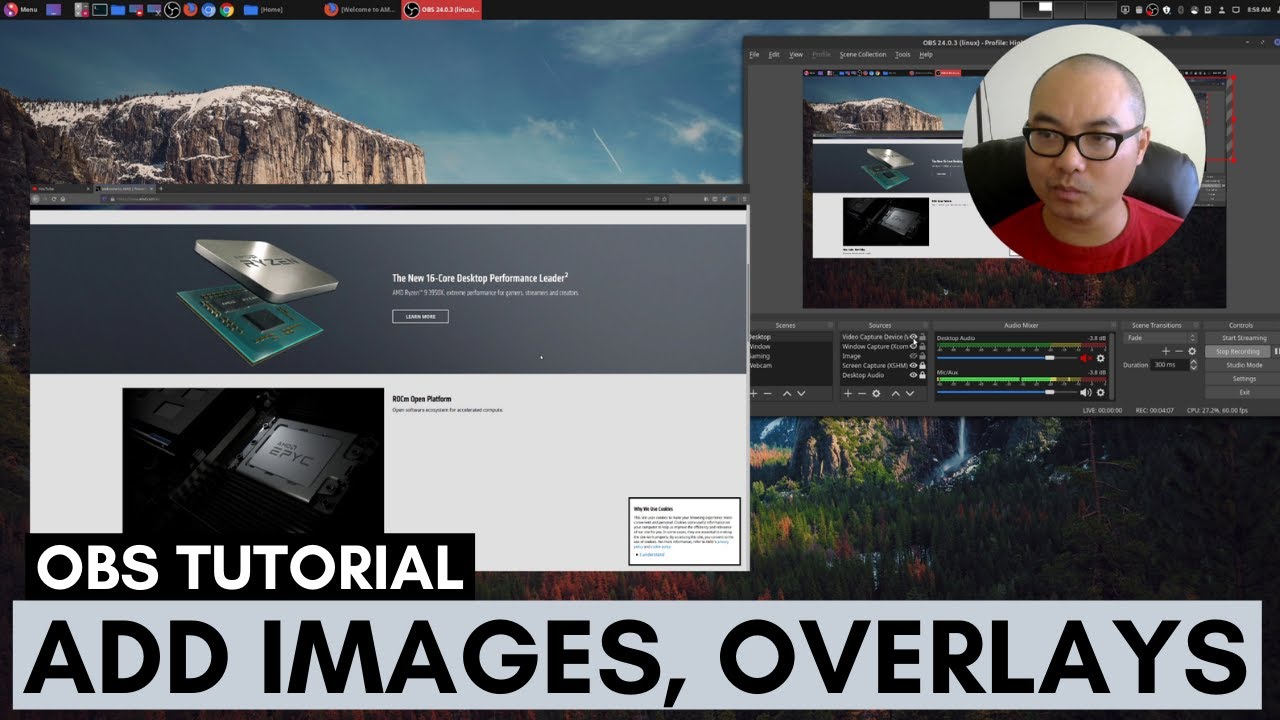Toggle lock on Screen Capture (XSHM) source

coord(922,365)
